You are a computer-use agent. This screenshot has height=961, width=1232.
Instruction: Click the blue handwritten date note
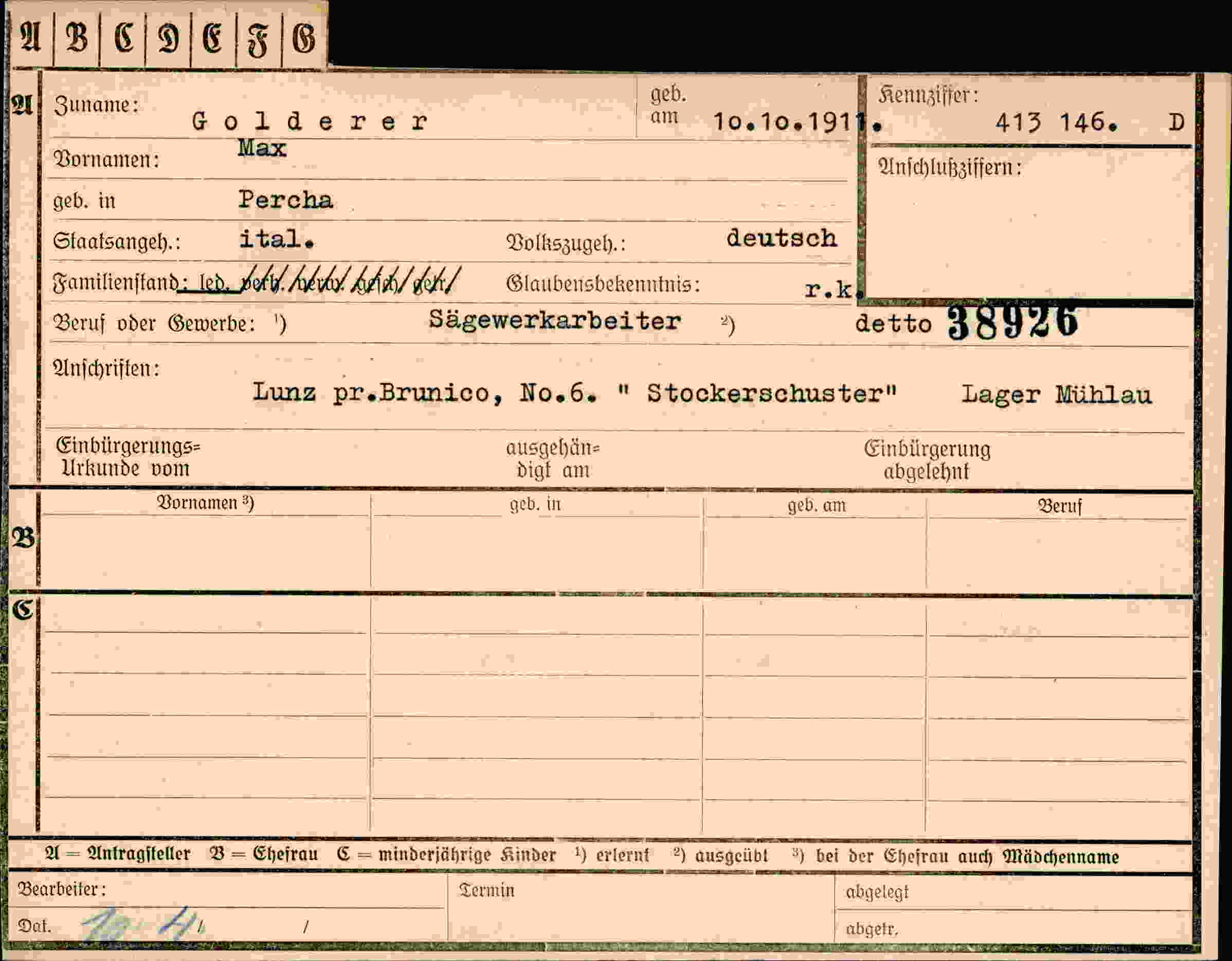tap(143, 925)
